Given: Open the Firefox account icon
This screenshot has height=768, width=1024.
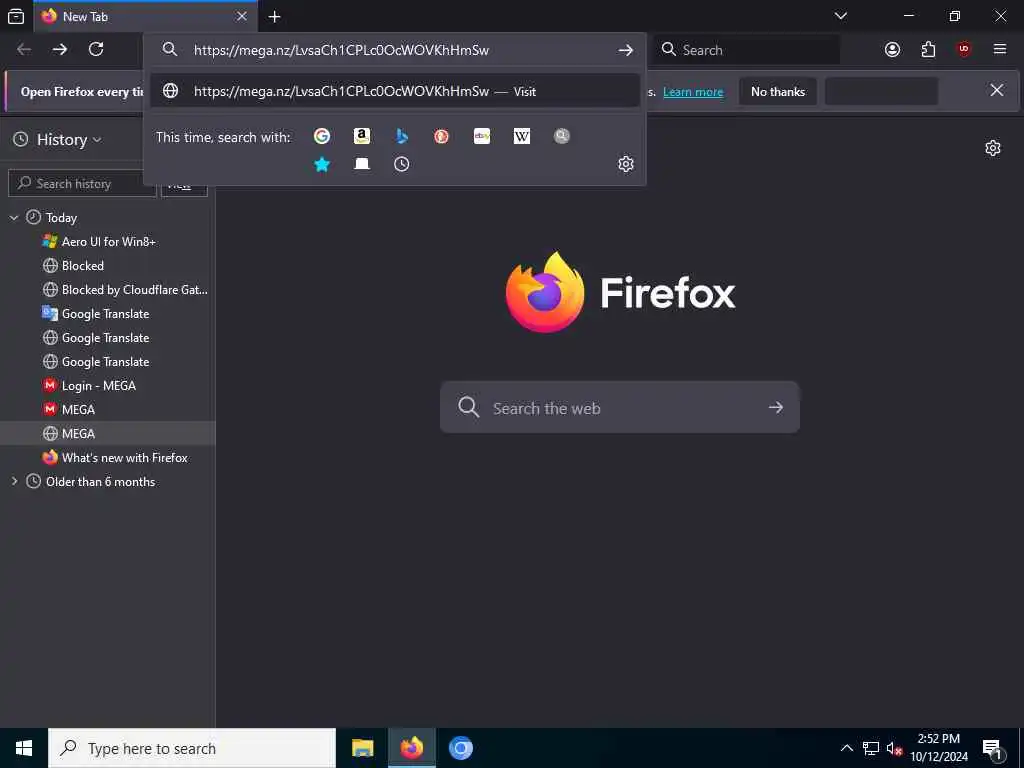Looking at the screenshot, I should click(892, 49).
